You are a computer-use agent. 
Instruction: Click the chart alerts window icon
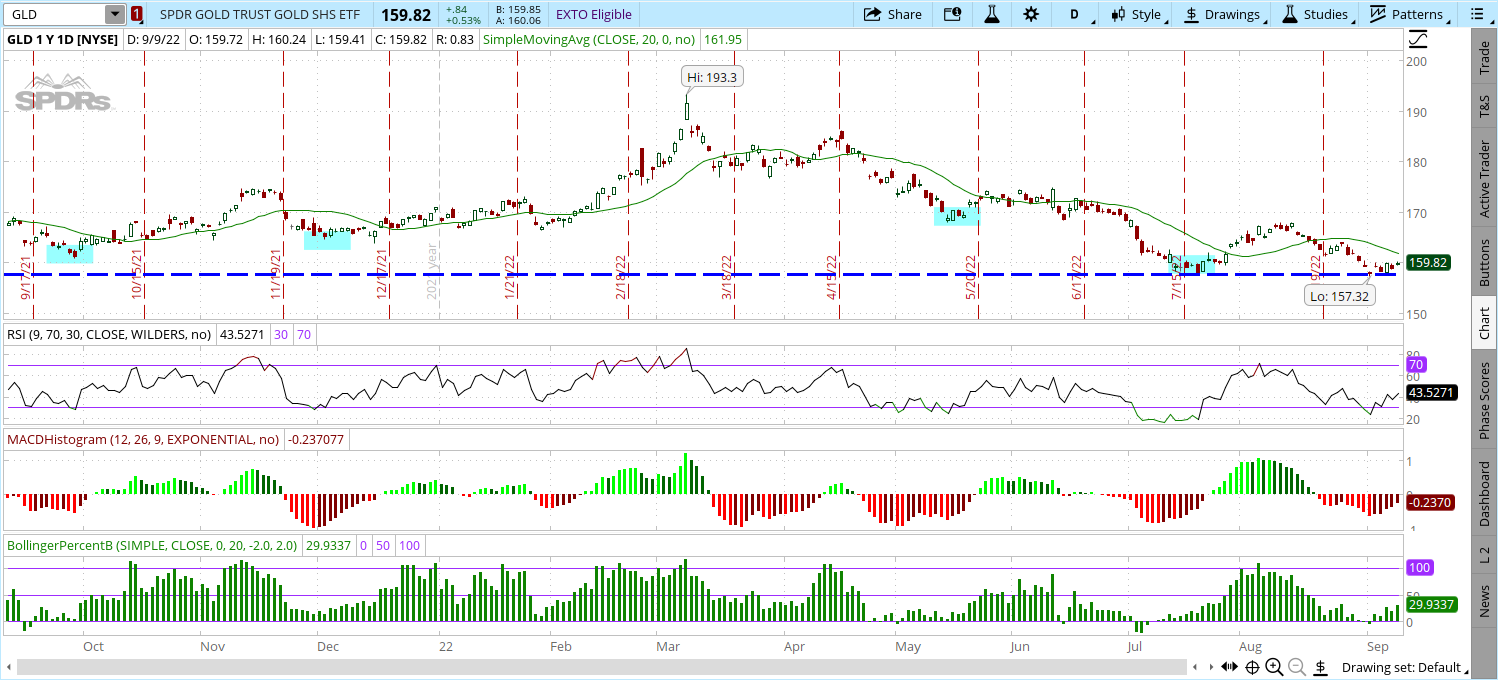point(952,14)
